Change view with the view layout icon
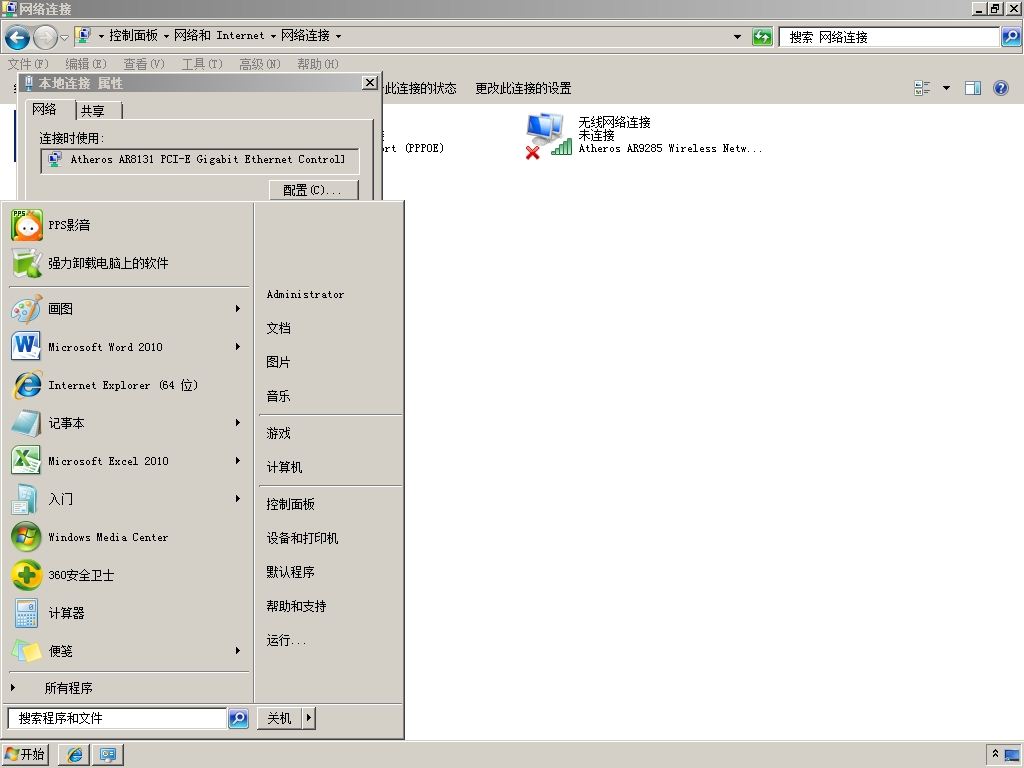 pyautogui.click(x=922, y=88)
